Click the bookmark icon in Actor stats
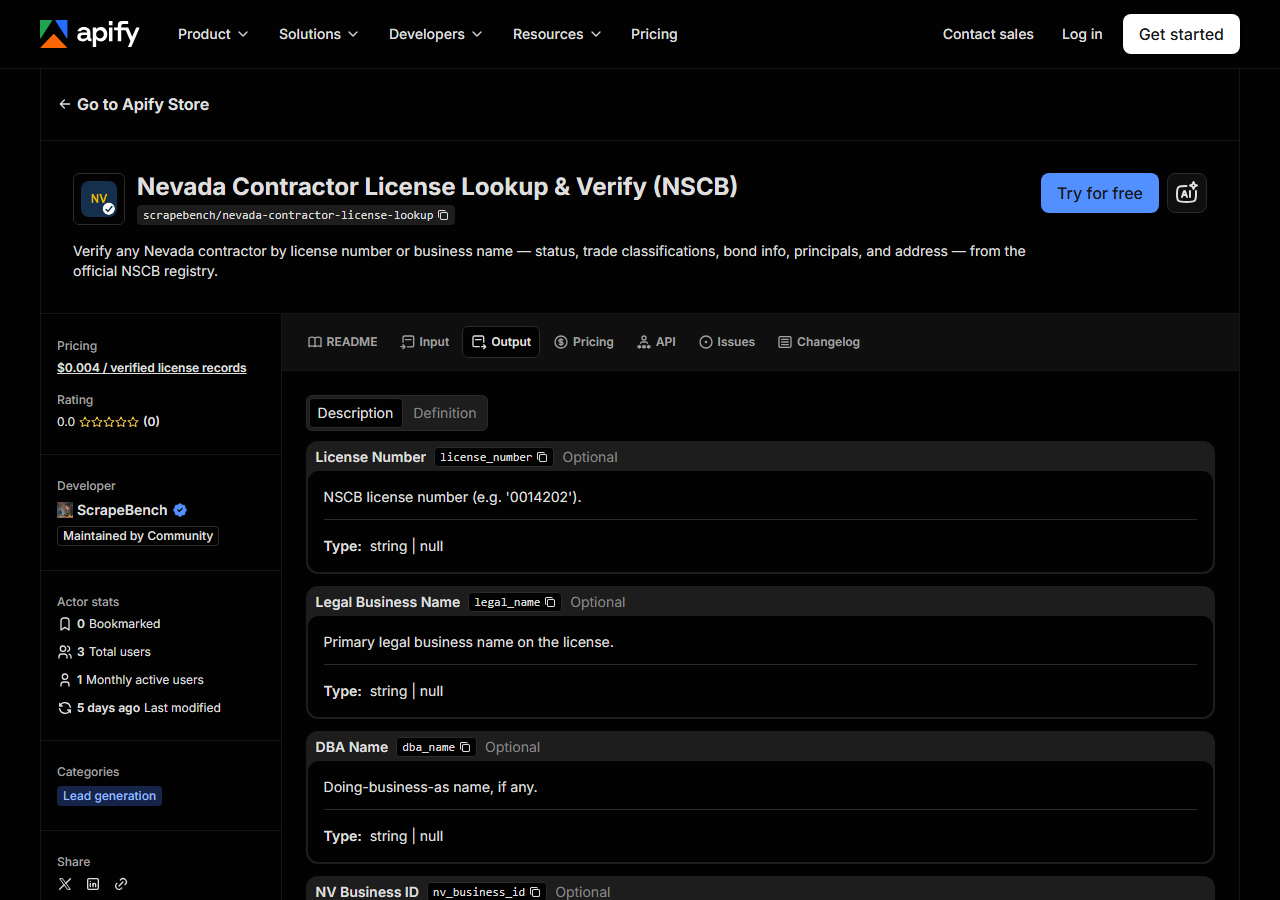Image resolution: width=1280 pixels, height=900 pixels. (x=65, y=624)
